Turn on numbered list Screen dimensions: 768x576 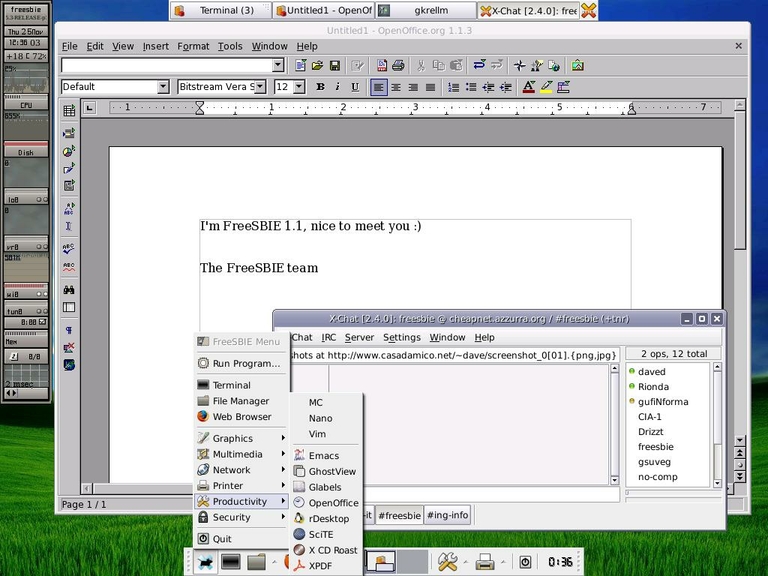454,87
